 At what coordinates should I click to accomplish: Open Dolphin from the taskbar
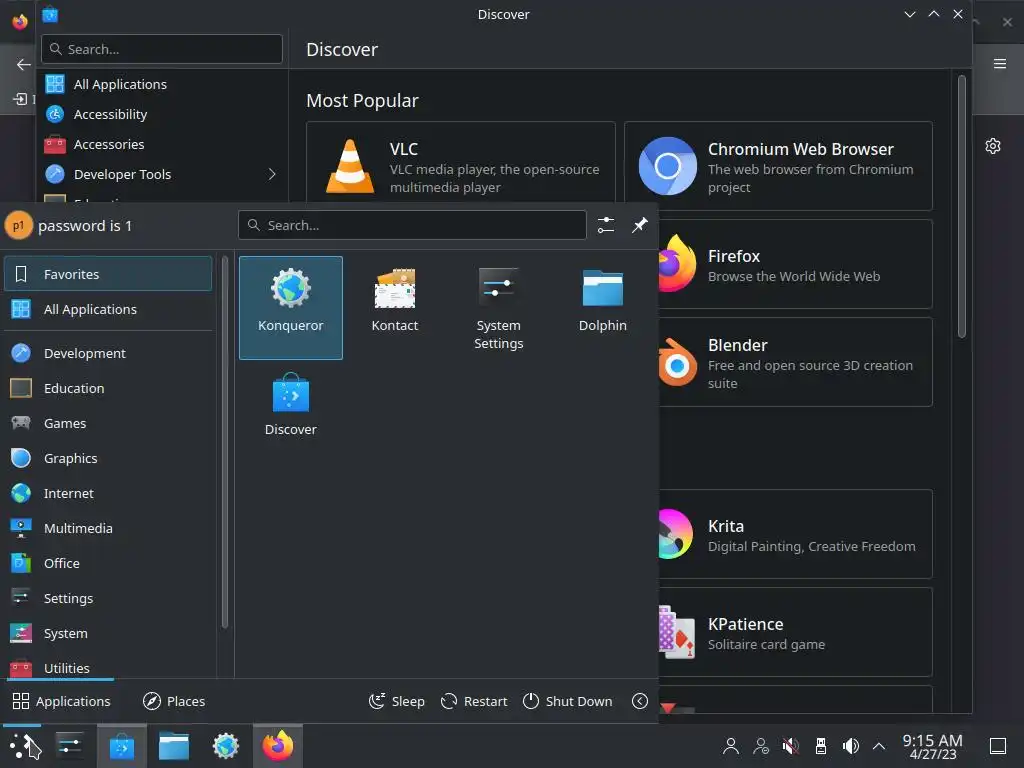point(174,746)
